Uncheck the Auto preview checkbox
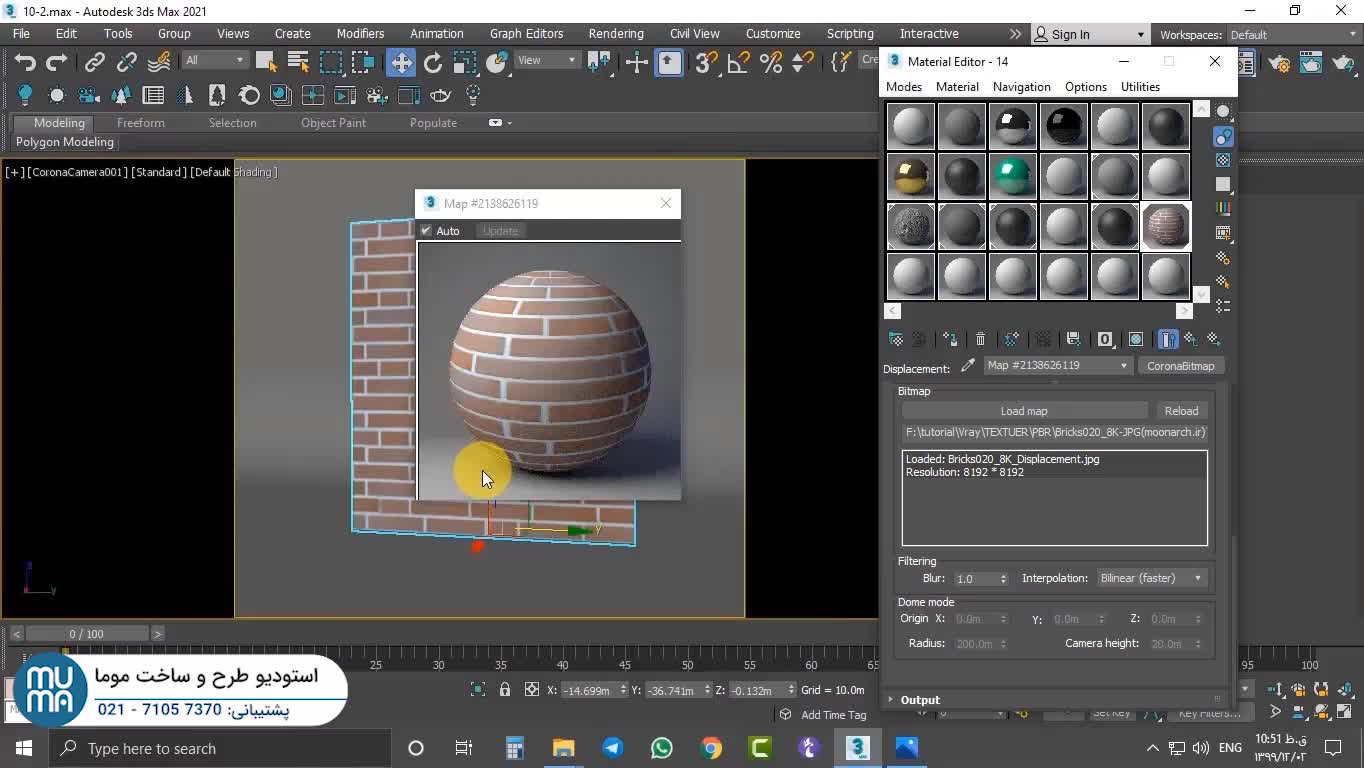This screenshot has width=1364, height=768. (x=426, y=231)
